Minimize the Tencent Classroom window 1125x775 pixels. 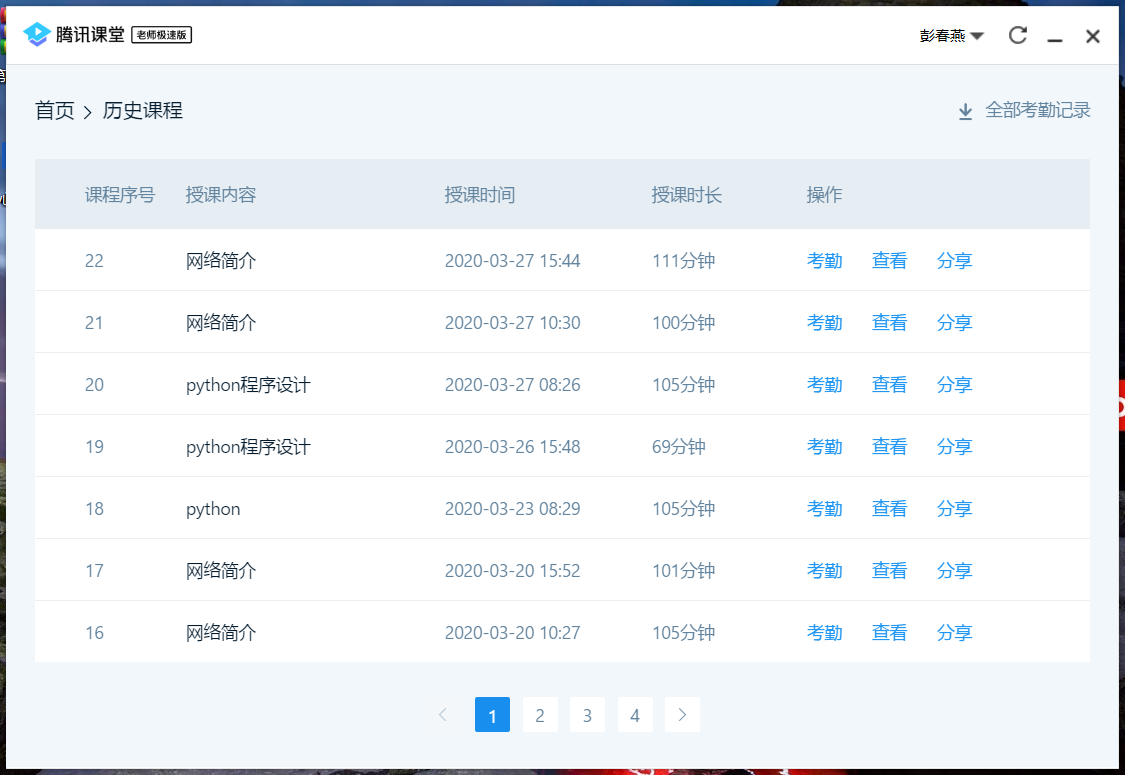(x=1054, y=37)
